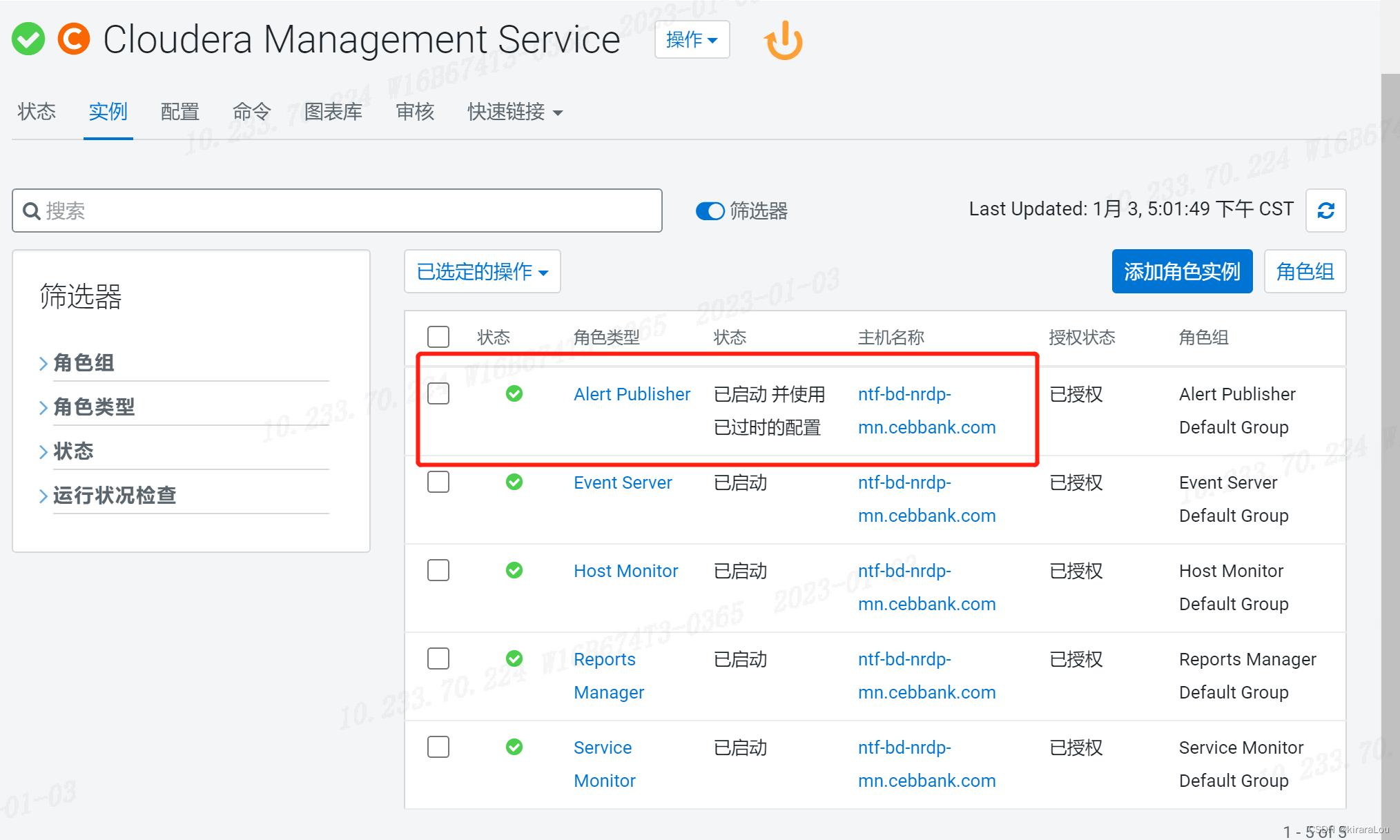Click the orange Cloudera logo icon
Image resolution: width=1400 pixels, height=840 pixels.
click(74, 39)
